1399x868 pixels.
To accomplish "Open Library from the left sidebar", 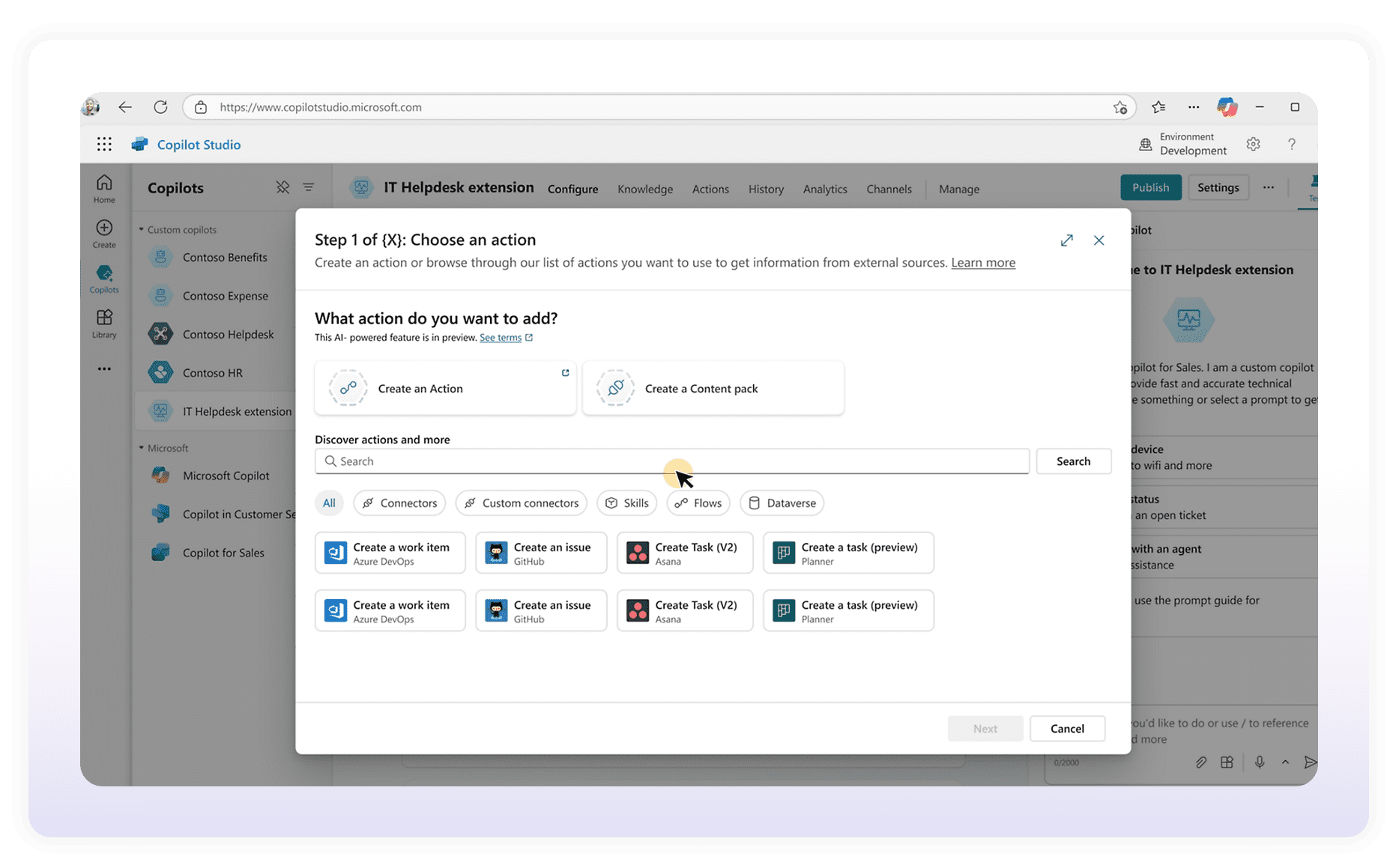I will [x=104, y=323].
